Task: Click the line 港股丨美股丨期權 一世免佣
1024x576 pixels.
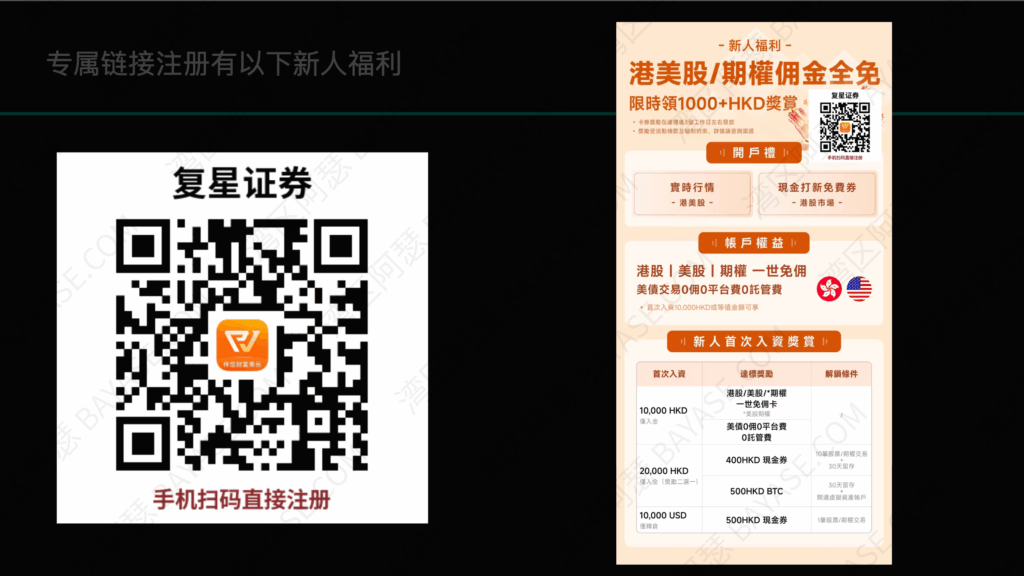Action: coord(722,271)
